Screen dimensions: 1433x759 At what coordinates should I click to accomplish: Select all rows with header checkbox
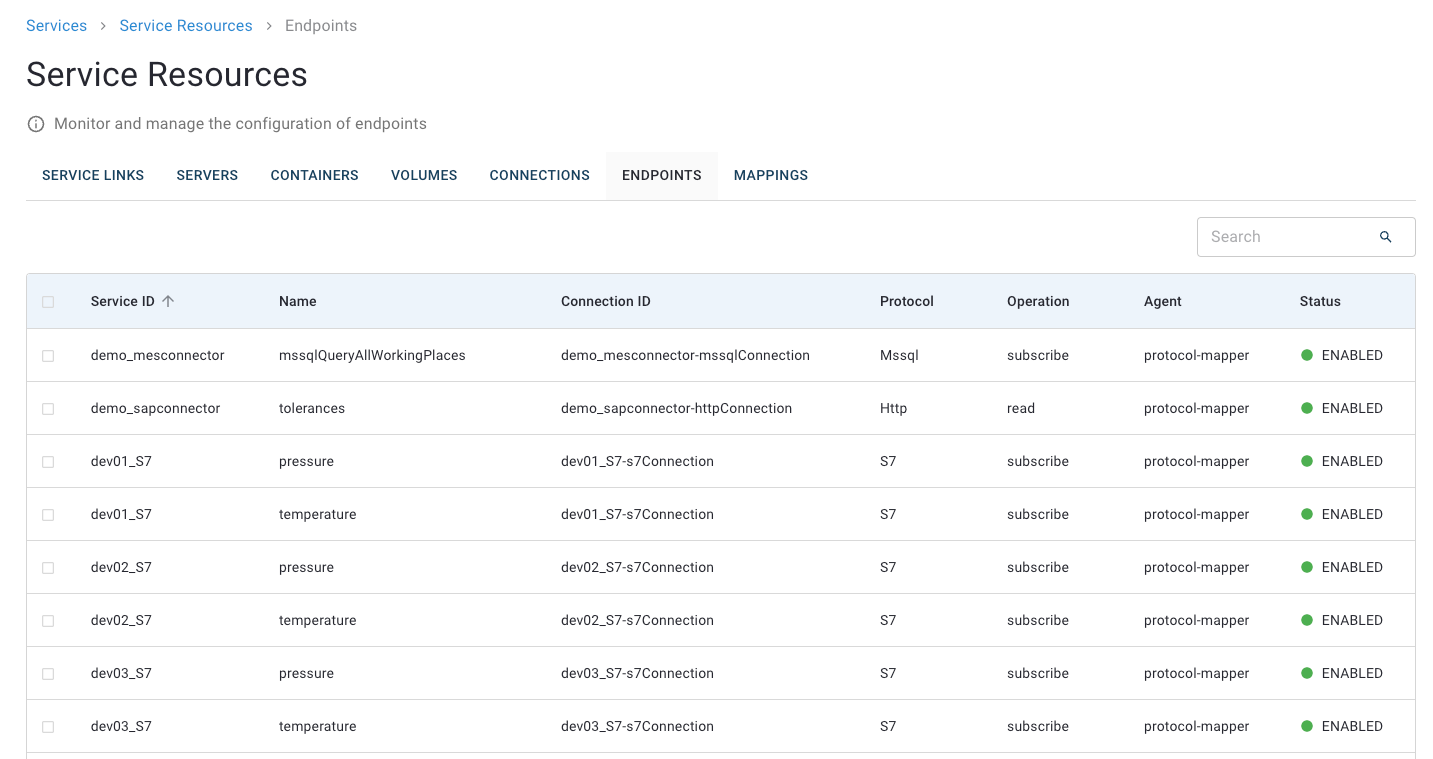point(48,302)
